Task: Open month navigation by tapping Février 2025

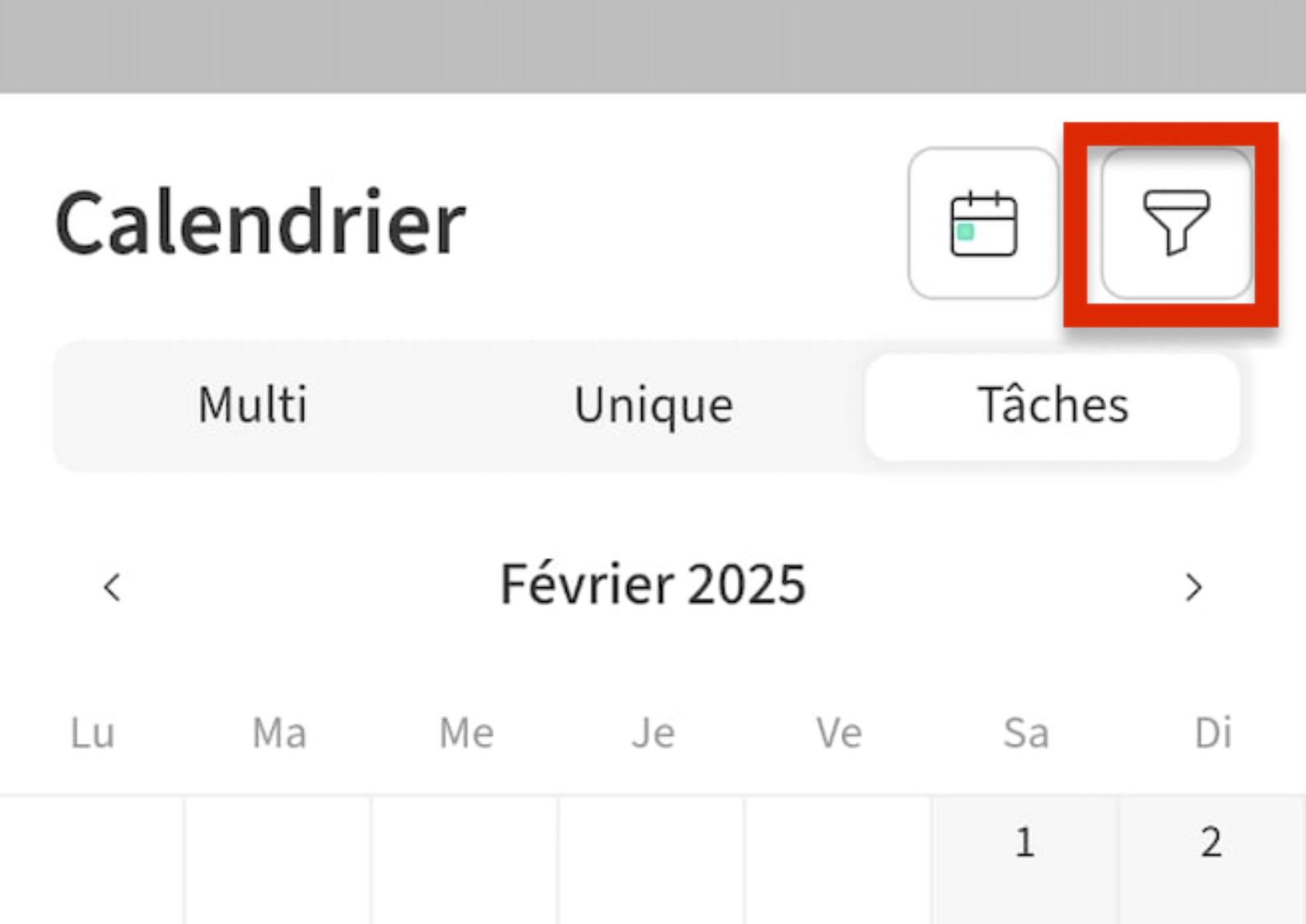Action: click(x=652, y=583)
